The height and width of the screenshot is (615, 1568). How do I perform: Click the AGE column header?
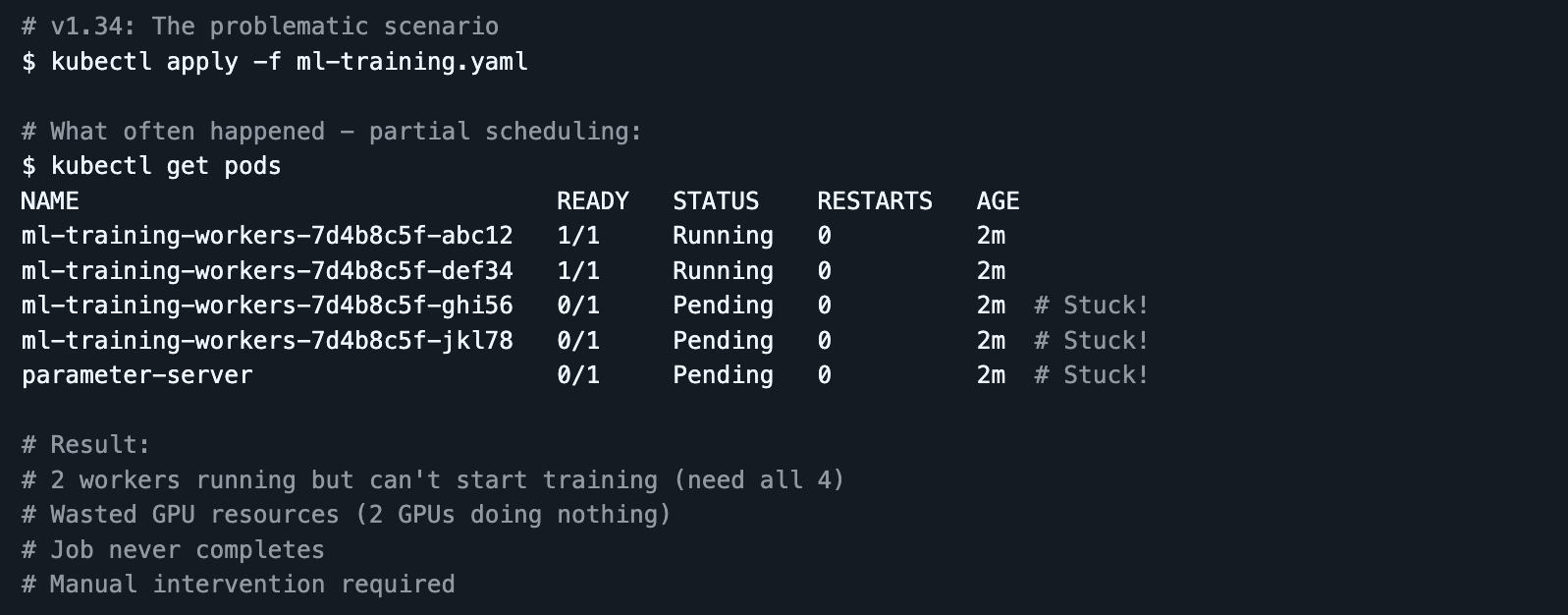click(x=998, y=201)
